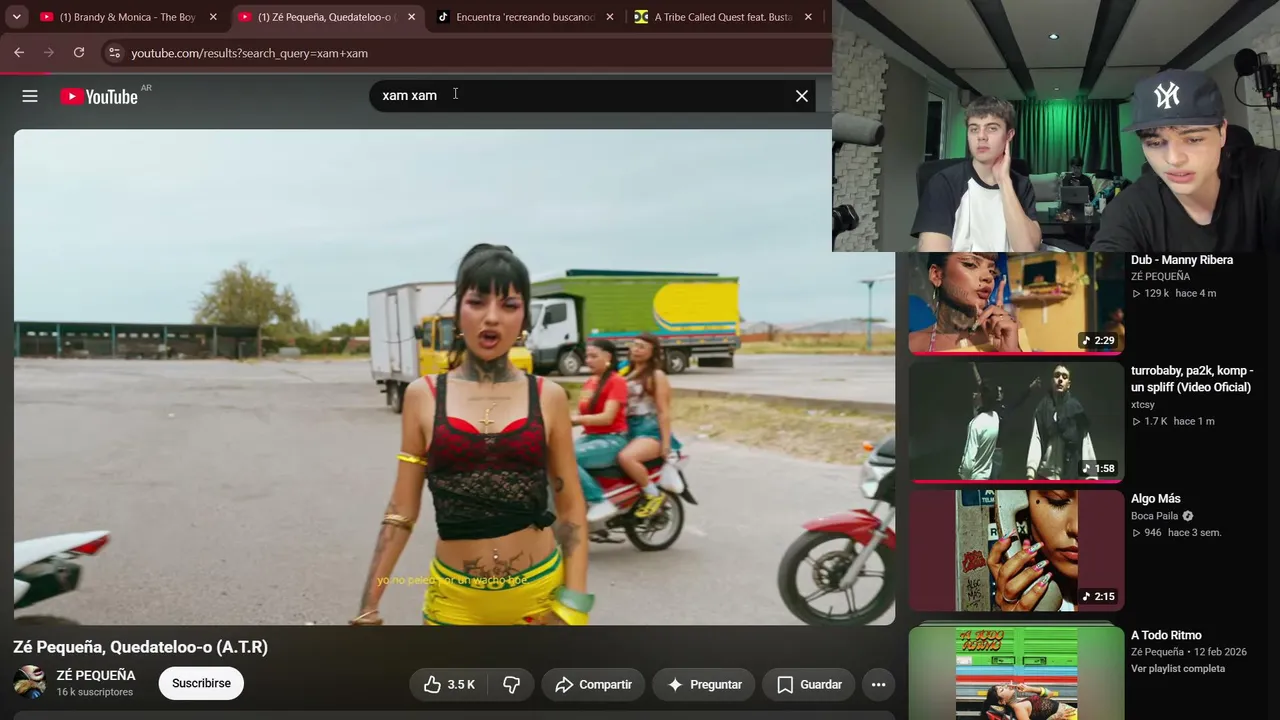Share the video via Compartir
Screen dimensions: 1280x720
(594, 684)
